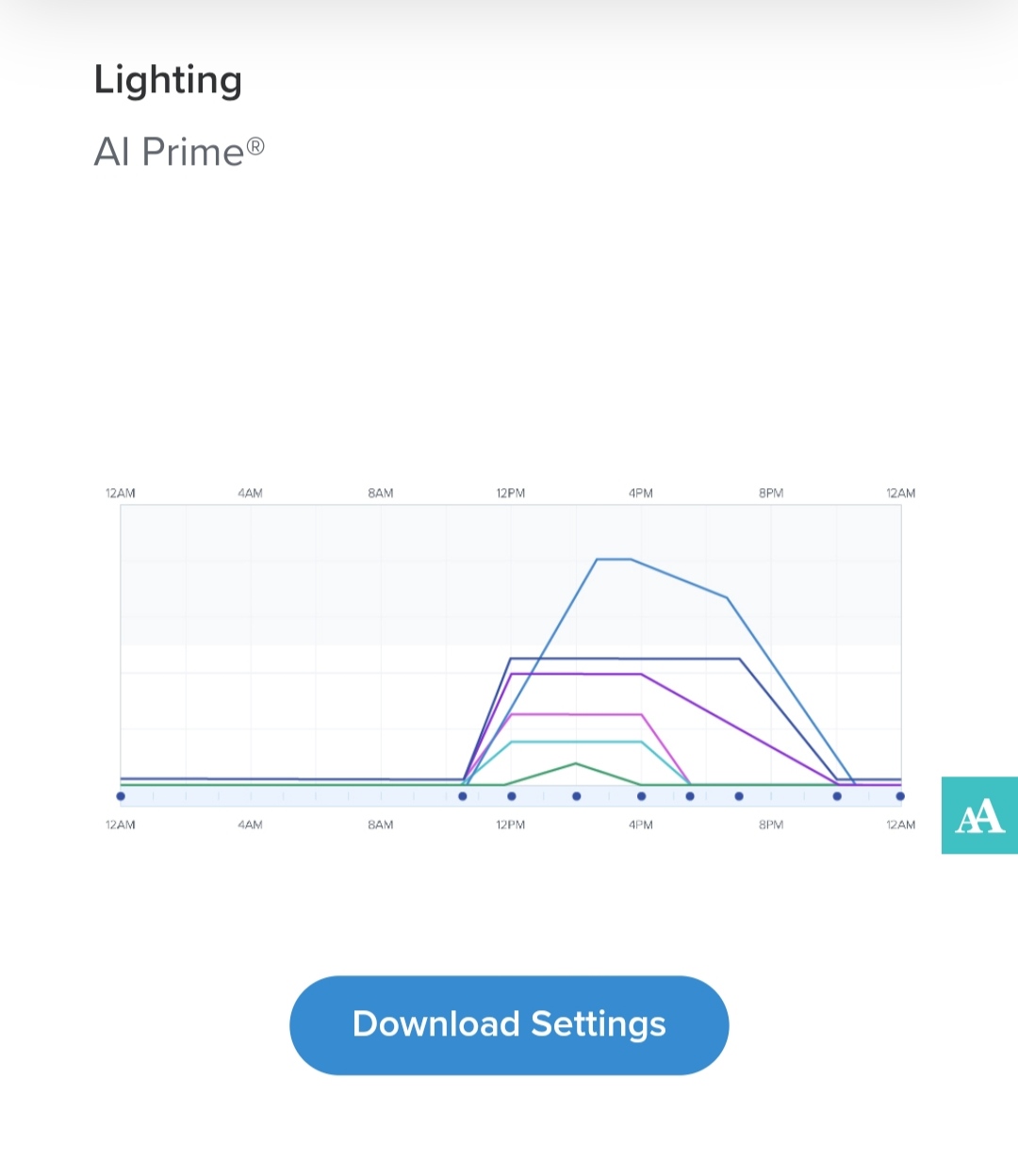Click the purple channel's flat plateau
This screenshot has width=1018, height=1176.
click(x=576, y=674)
